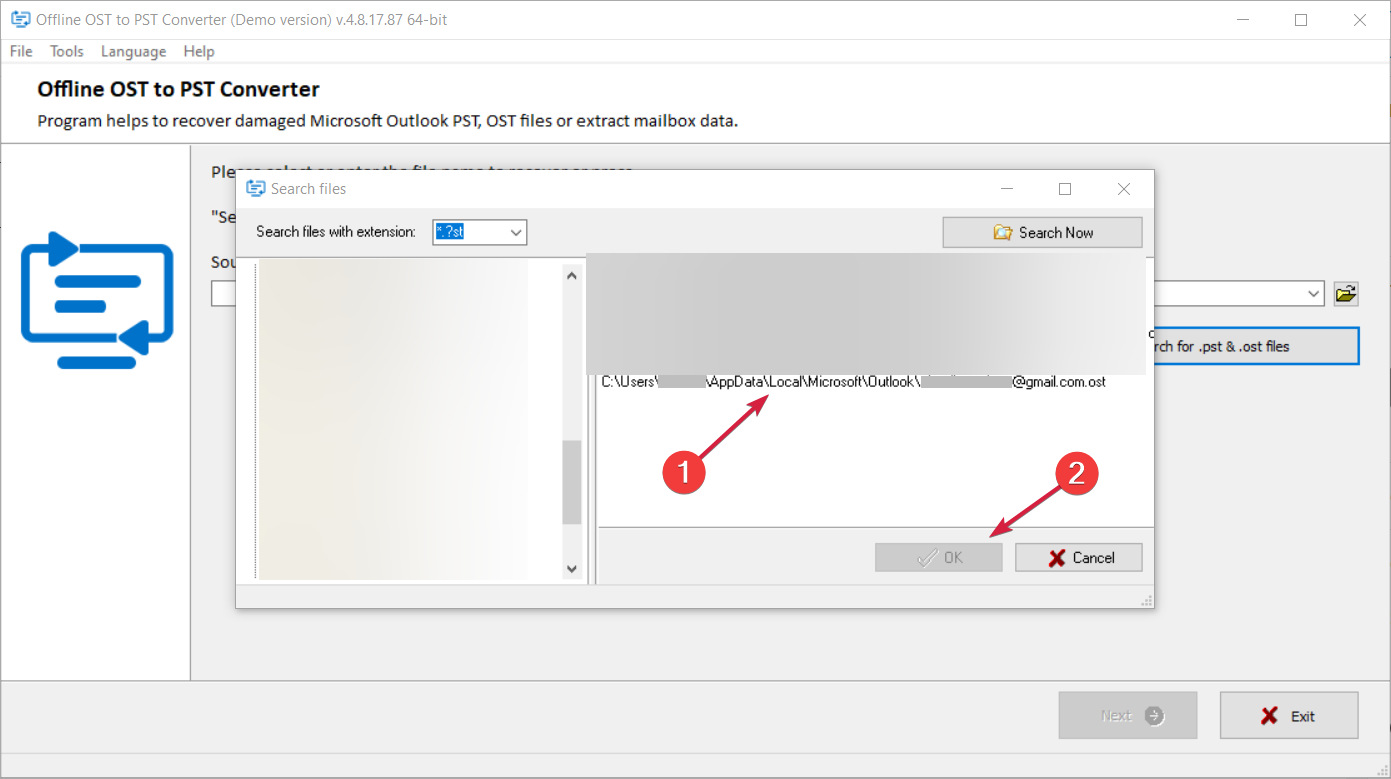Click the Search files dialog resize grip
This screenshot has height=779, width=1391.
1147,601
